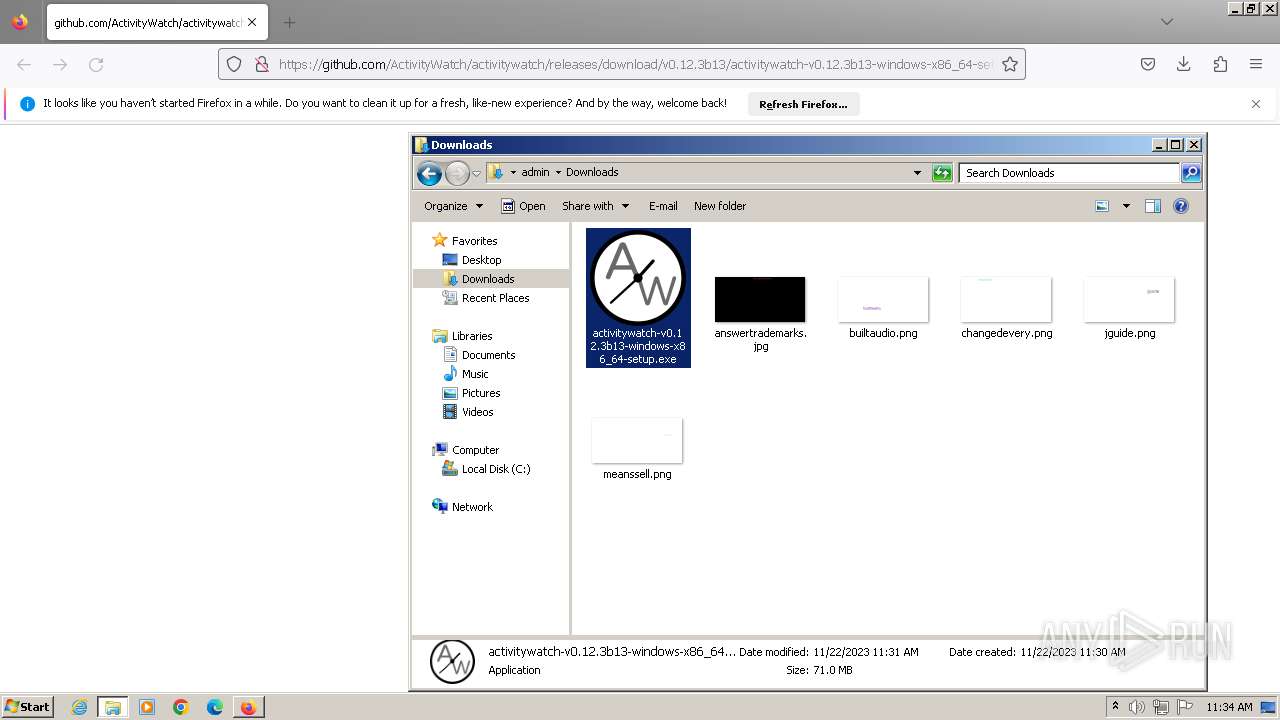Select activitywatch setup exe file
Viewport: 1280px width, 720px height.
pos(638,298)
